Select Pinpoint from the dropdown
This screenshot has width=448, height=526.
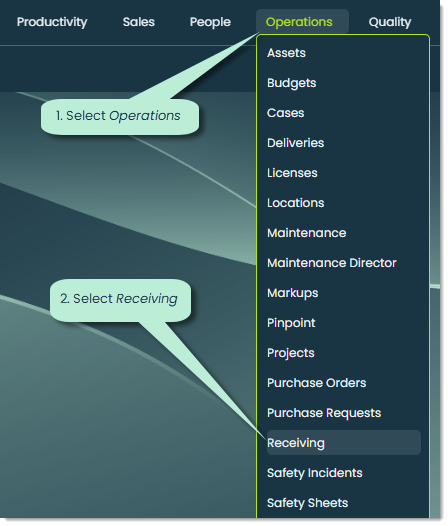291,323
